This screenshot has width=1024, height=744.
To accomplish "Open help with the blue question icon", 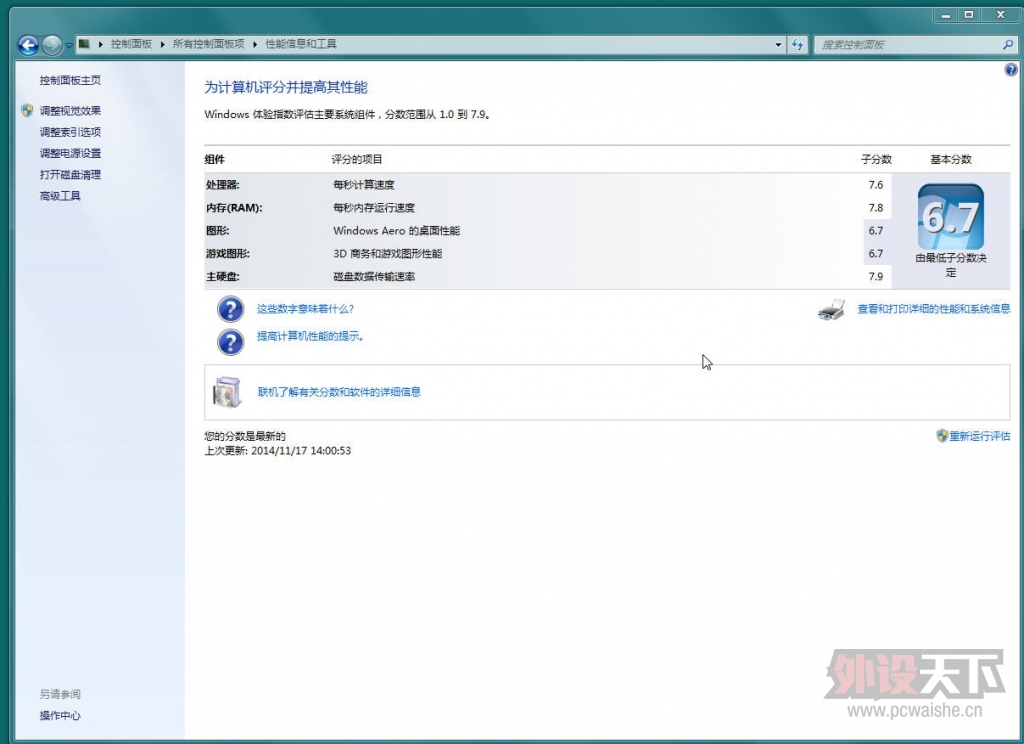I will pyautogui.click(x=1010, y=69).
